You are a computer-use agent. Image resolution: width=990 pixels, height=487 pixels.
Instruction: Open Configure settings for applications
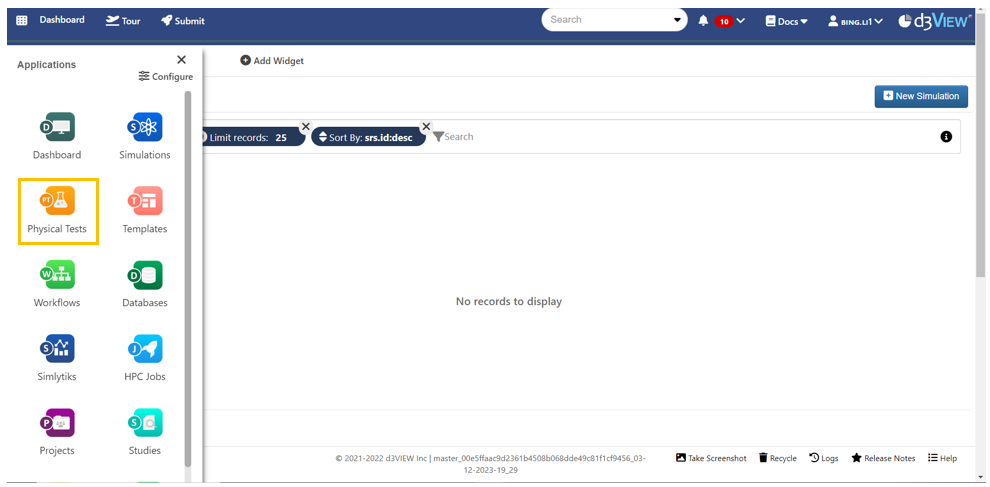click(x=166, y=76)
